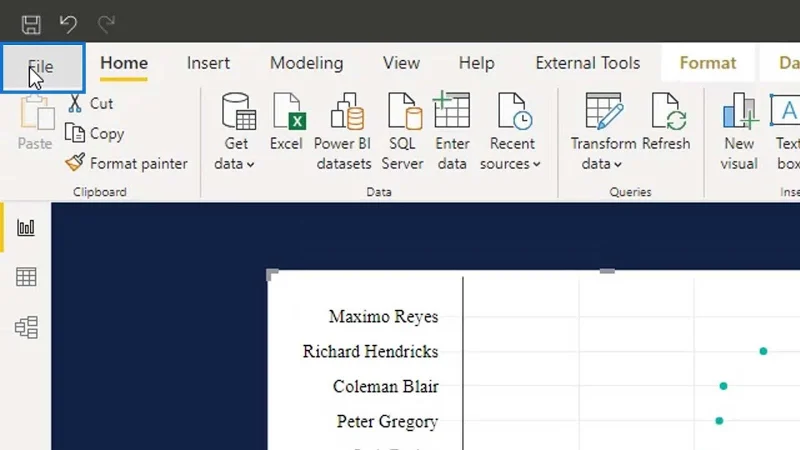Switch to Report view in sidebar
The image size is (800, 450).
26,228
